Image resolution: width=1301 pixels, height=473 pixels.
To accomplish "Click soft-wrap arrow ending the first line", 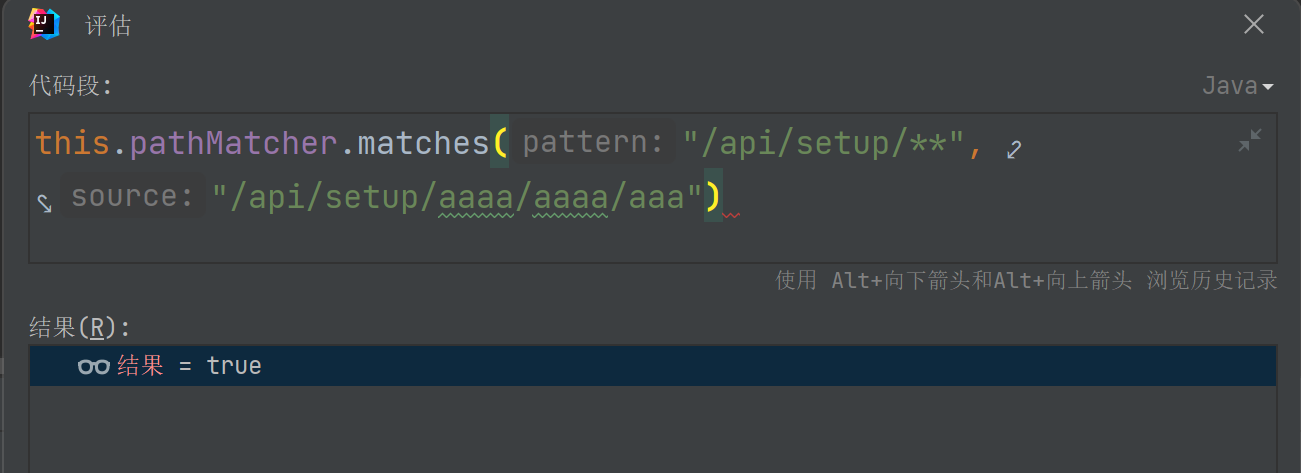I will (x=1014, y=150).
